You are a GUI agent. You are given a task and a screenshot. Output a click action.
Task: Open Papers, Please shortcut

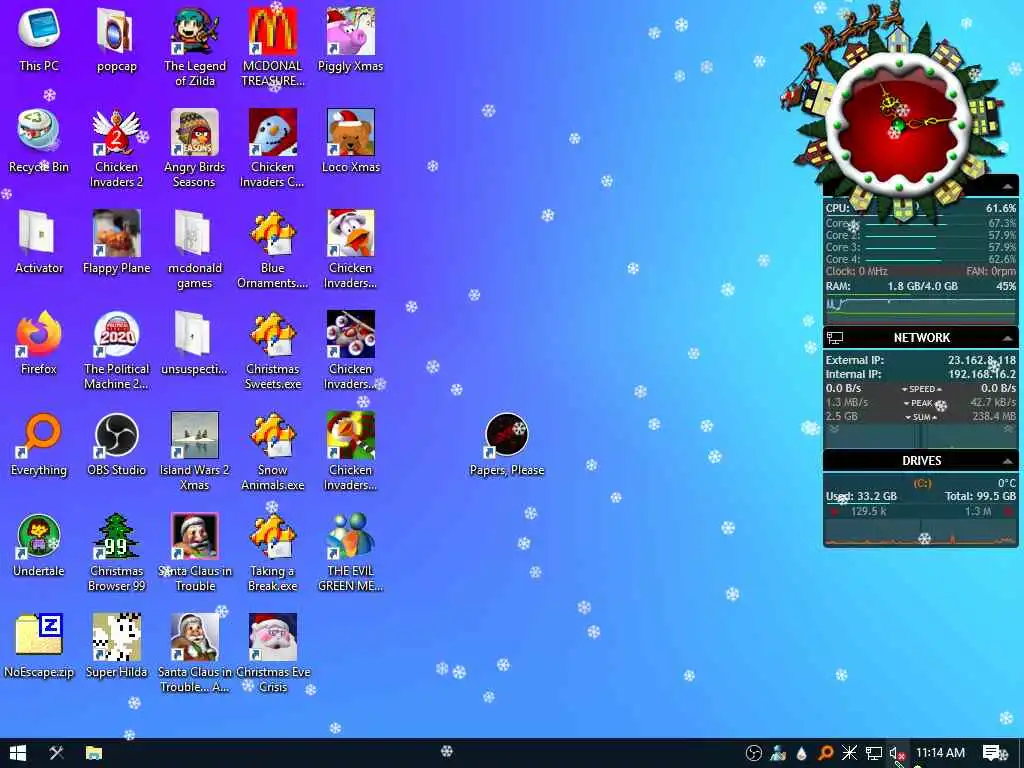click(x=507, y=444)
